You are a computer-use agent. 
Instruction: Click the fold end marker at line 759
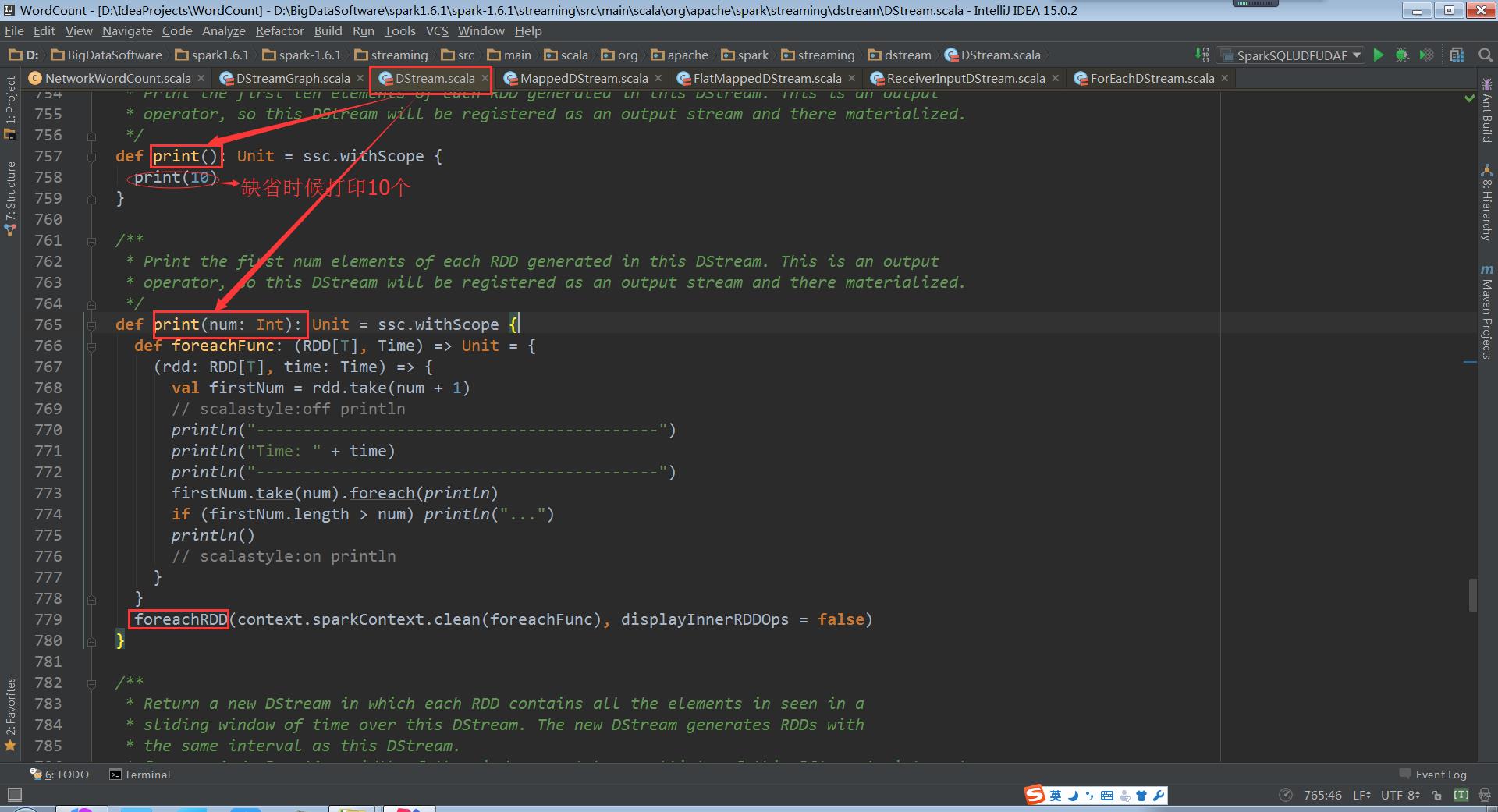[92, 198]
